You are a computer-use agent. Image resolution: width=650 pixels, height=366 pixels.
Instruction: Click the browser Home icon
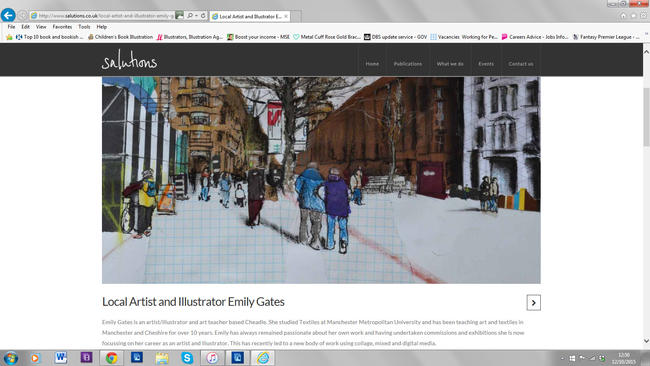[623, 15]
